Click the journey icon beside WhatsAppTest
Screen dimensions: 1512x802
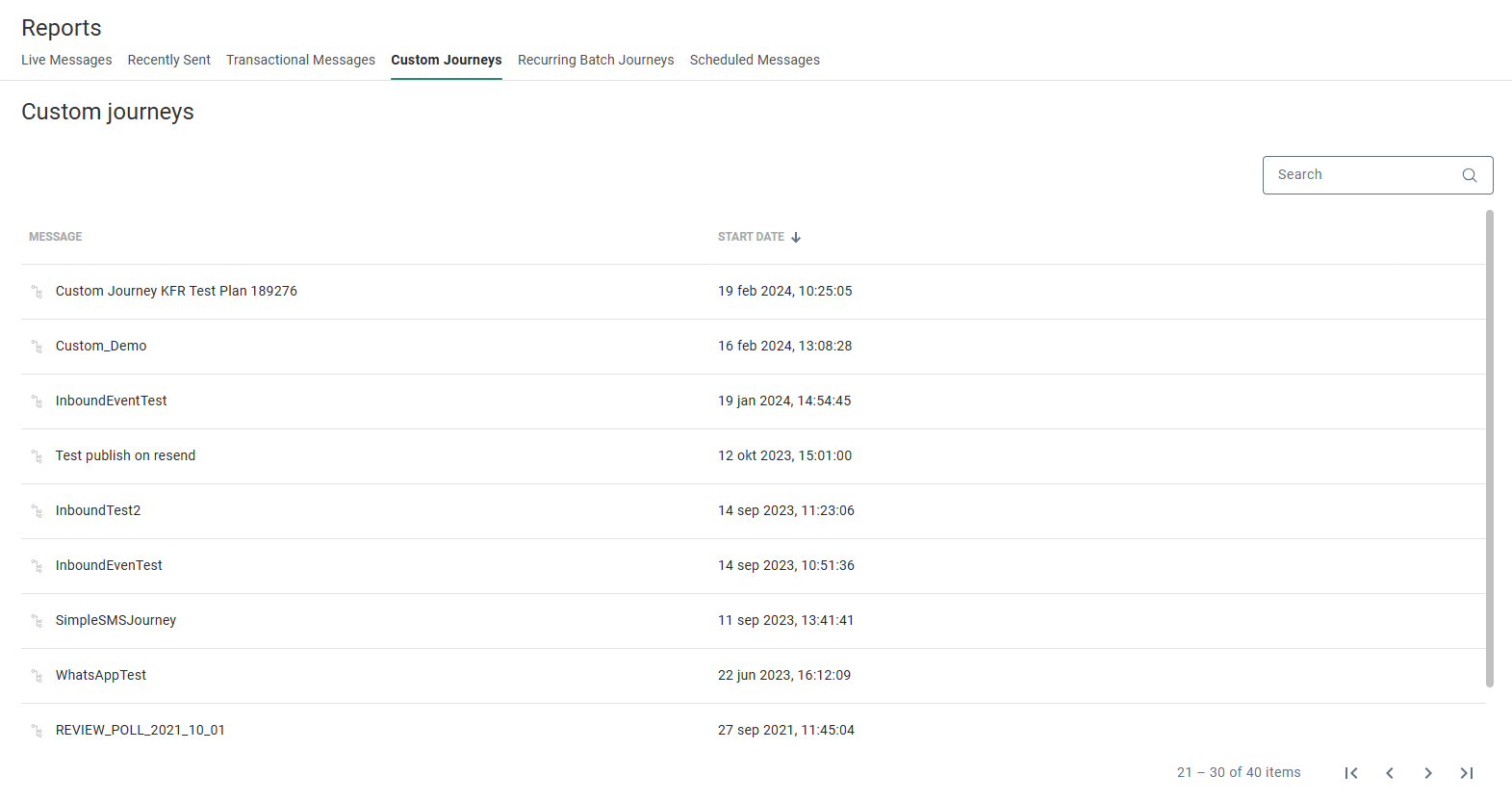[x=37, y=676]
